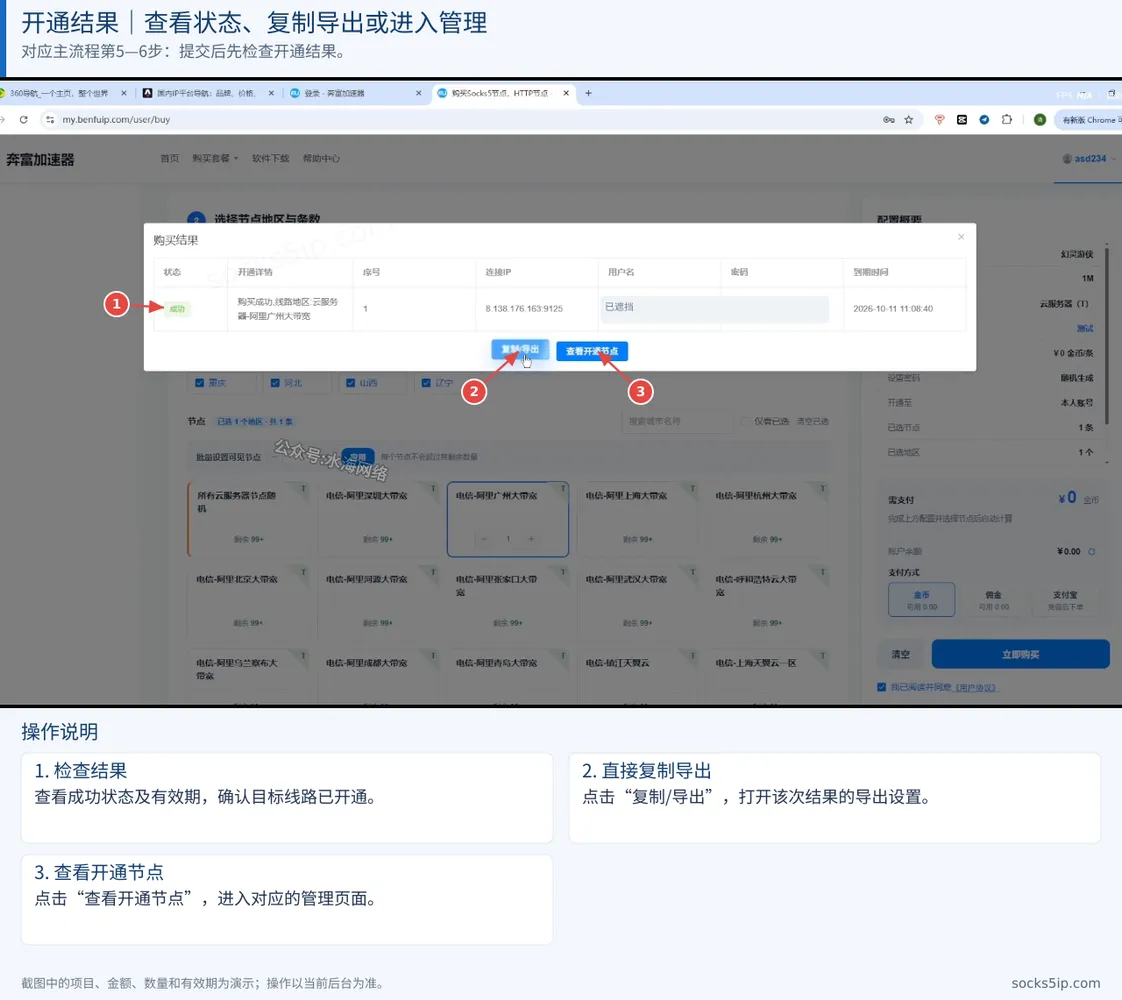
Task: Click the 成功 status tag in the results table
Action: (177, 309)
